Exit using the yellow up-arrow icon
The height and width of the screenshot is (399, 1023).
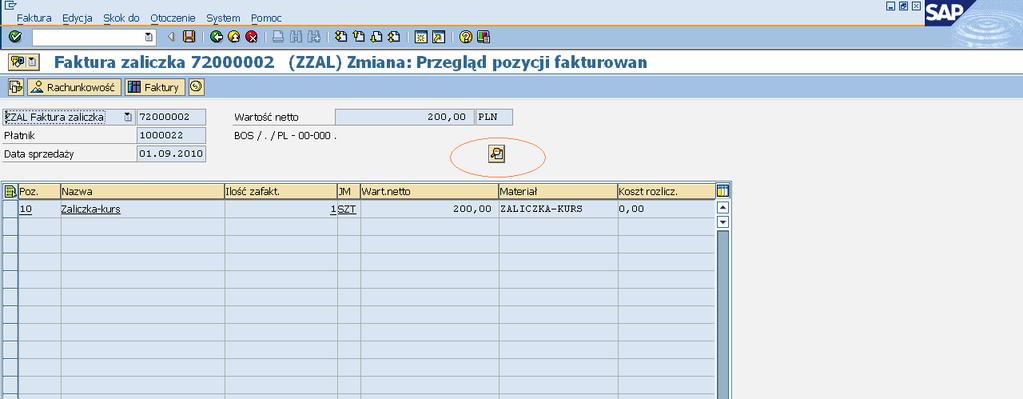coord(234,37)
